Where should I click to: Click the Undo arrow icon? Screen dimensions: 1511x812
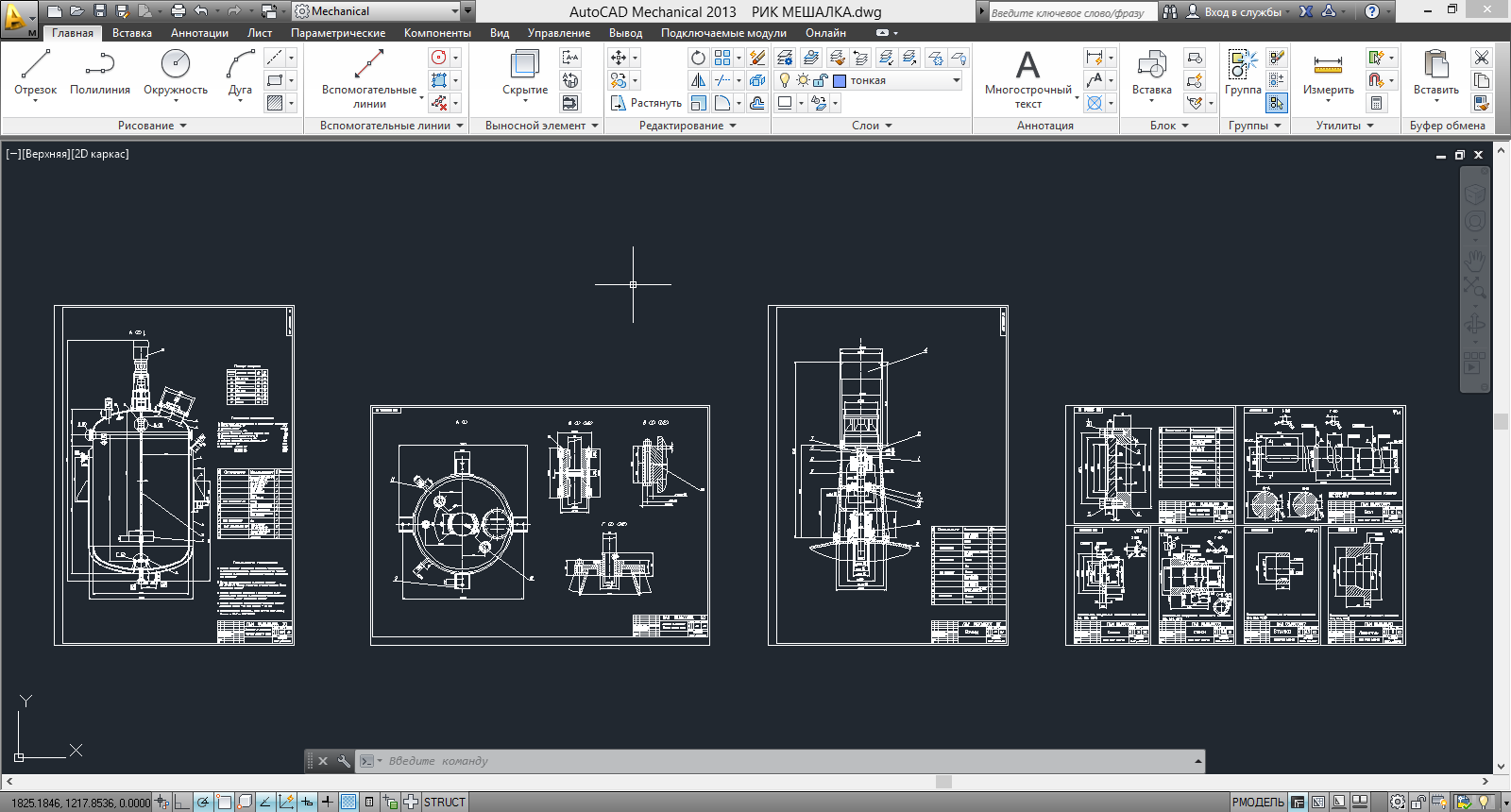coord(201,11)
